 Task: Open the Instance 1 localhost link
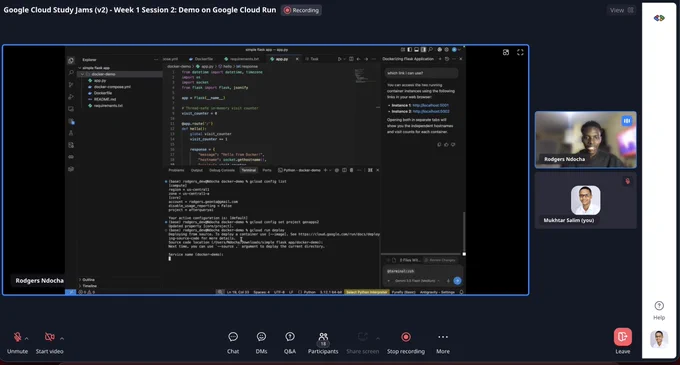(431, 105)
